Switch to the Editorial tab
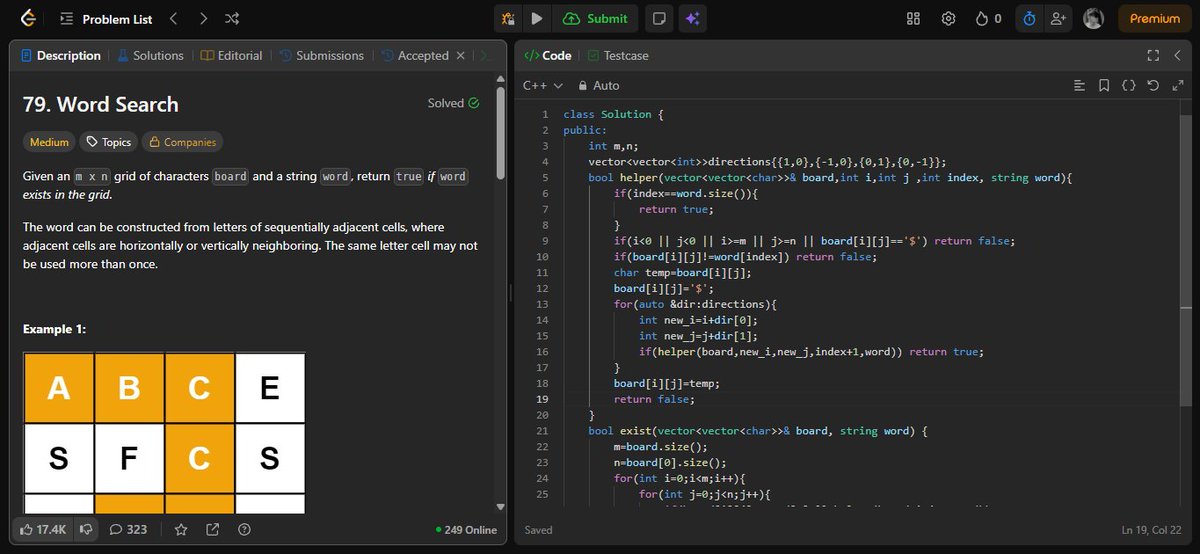Viewport: 1200px width, 554px height. pyautogui.click(x=231, y=55)
